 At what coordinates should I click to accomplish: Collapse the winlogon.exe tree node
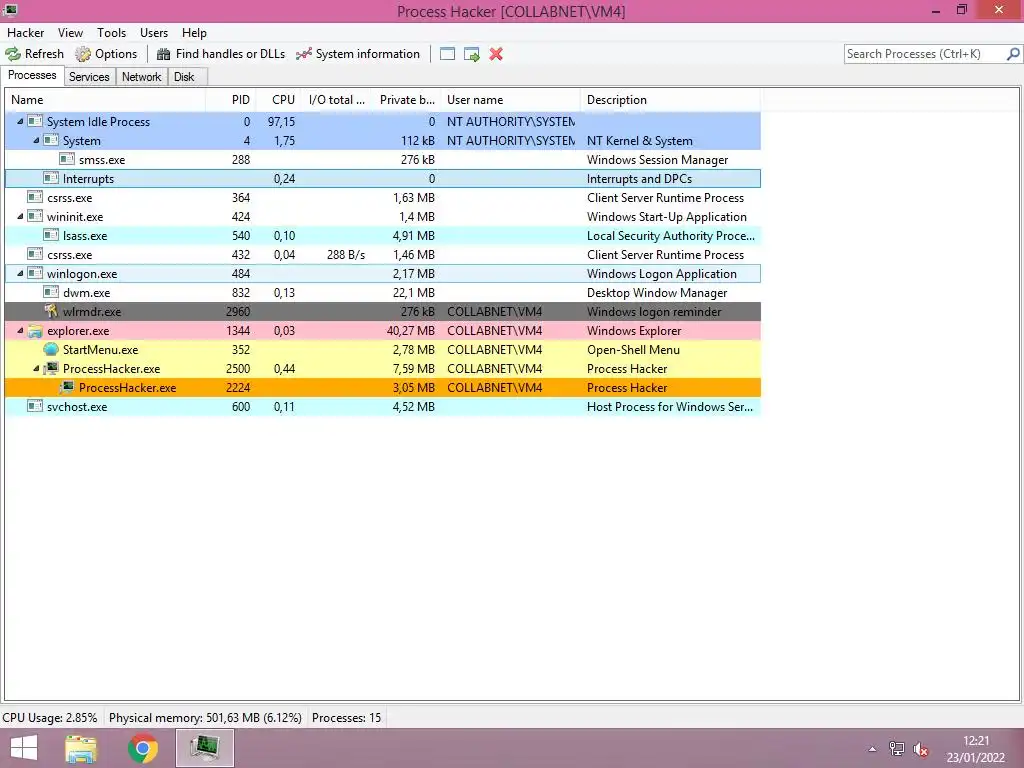20,274
